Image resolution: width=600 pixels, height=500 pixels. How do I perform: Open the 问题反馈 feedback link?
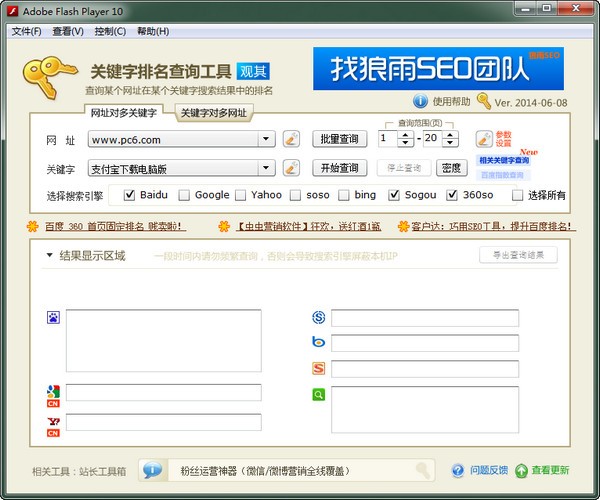(x=489, y=470)
